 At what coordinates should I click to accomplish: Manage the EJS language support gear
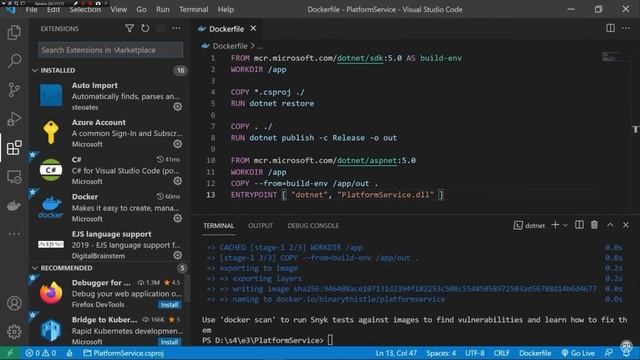click(x=178, y=256)
